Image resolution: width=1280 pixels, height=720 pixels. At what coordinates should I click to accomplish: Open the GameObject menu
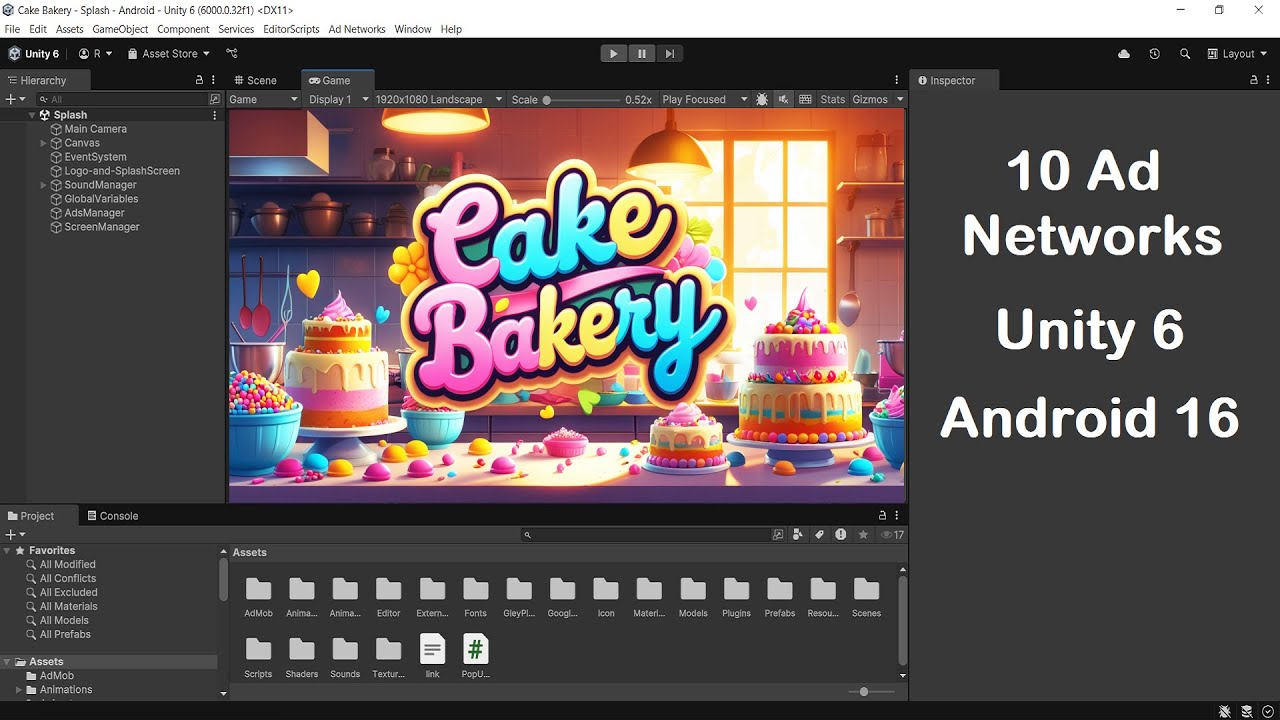[x=120, y=29]
